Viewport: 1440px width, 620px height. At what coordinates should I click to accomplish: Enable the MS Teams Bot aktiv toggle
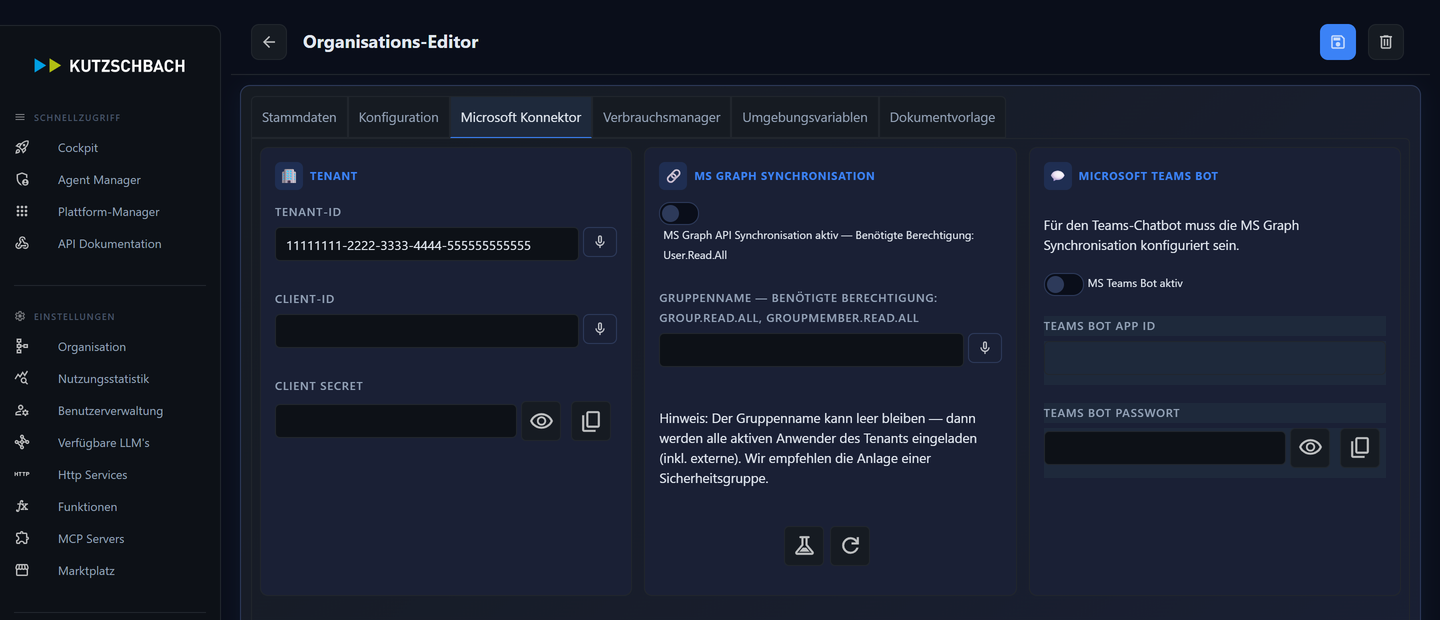(x=1064, y=284)
